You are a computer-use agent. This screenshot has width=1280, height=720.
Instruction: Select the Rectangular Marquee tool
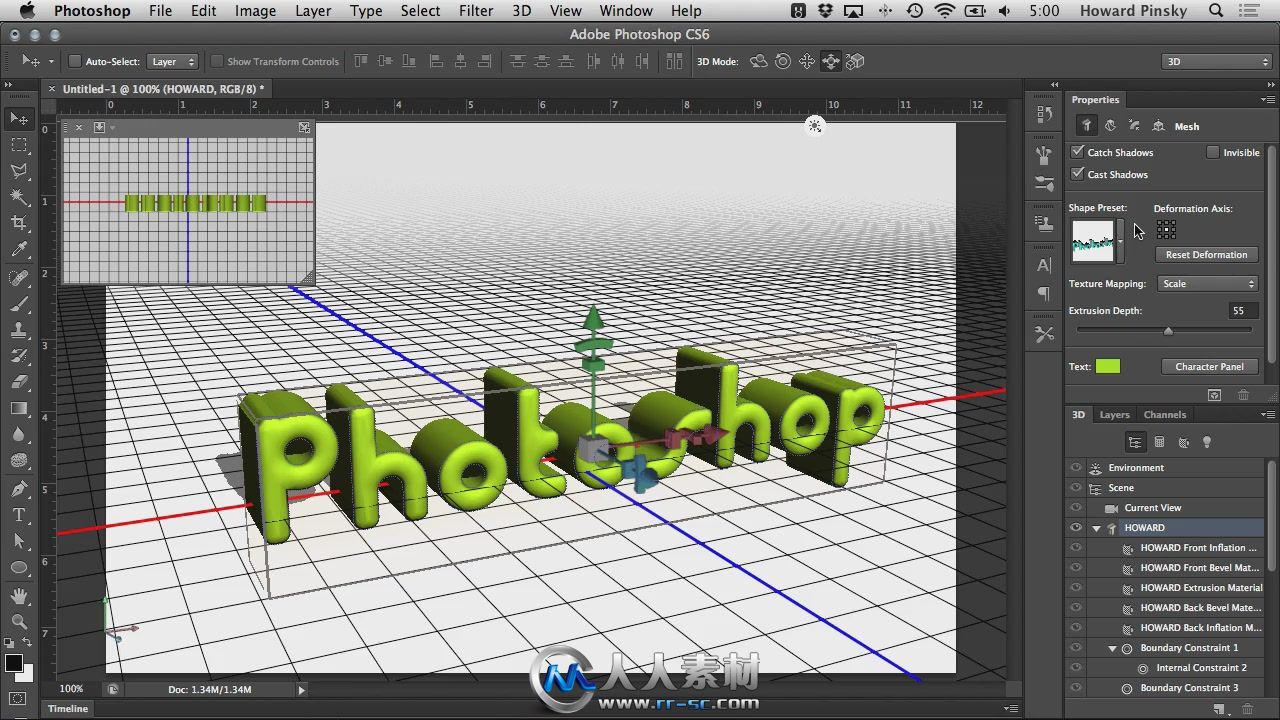click(19, 145)
